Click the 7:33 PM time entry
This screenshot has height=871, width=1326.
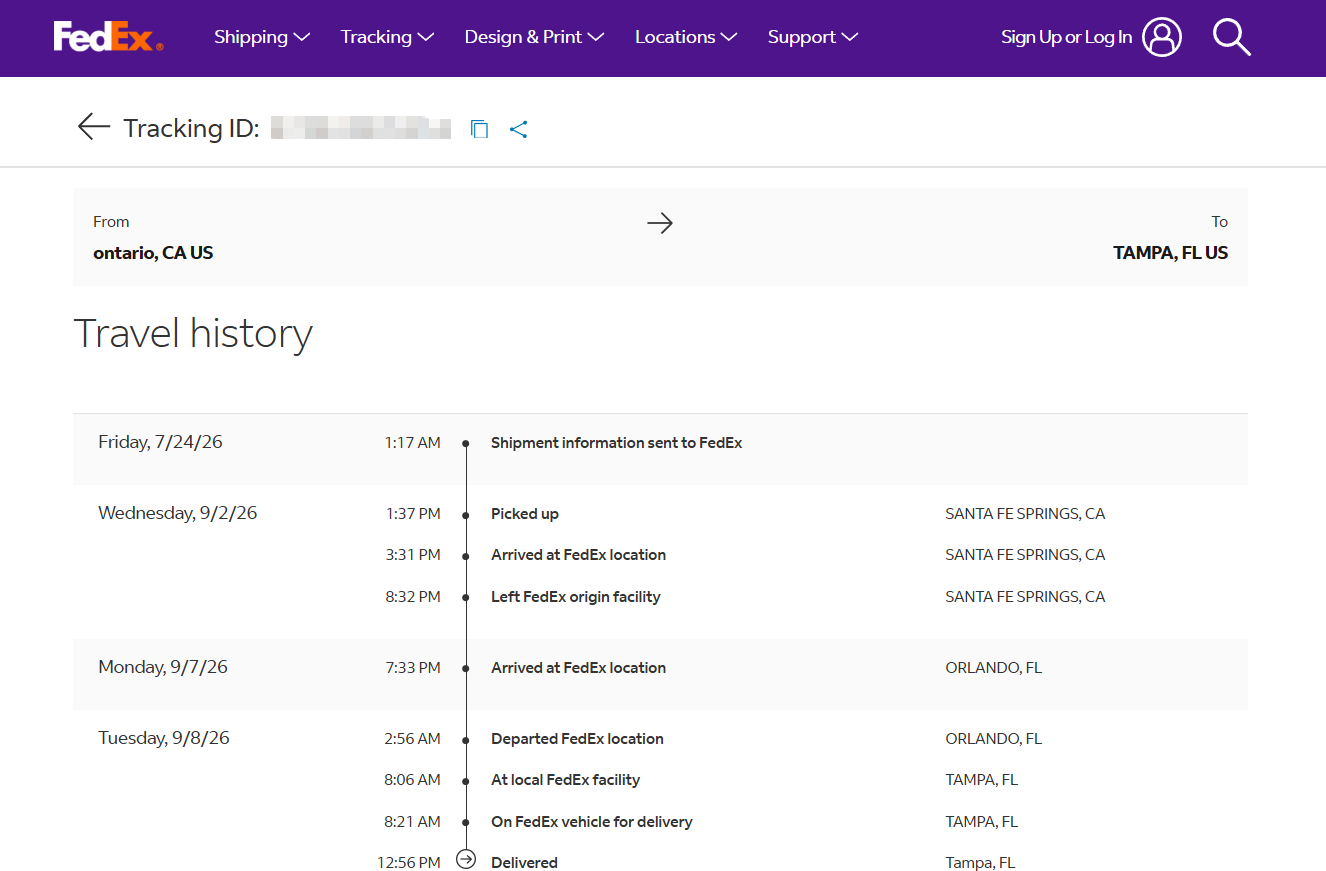(412, 668)
